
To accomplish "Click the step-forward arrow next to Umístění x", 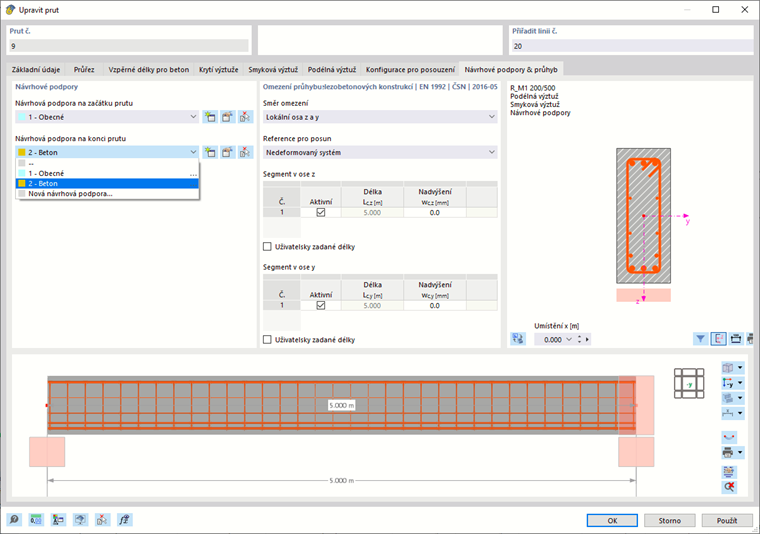I will click(587, 339).
